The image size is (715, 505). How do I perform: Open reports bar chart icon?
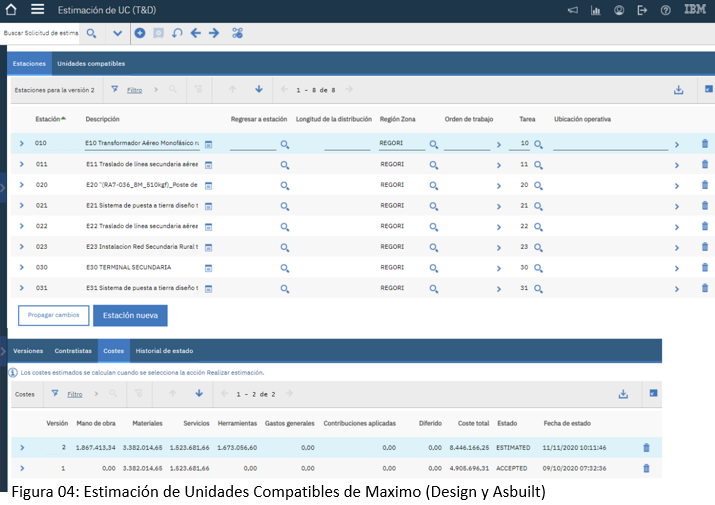point(596,10)
